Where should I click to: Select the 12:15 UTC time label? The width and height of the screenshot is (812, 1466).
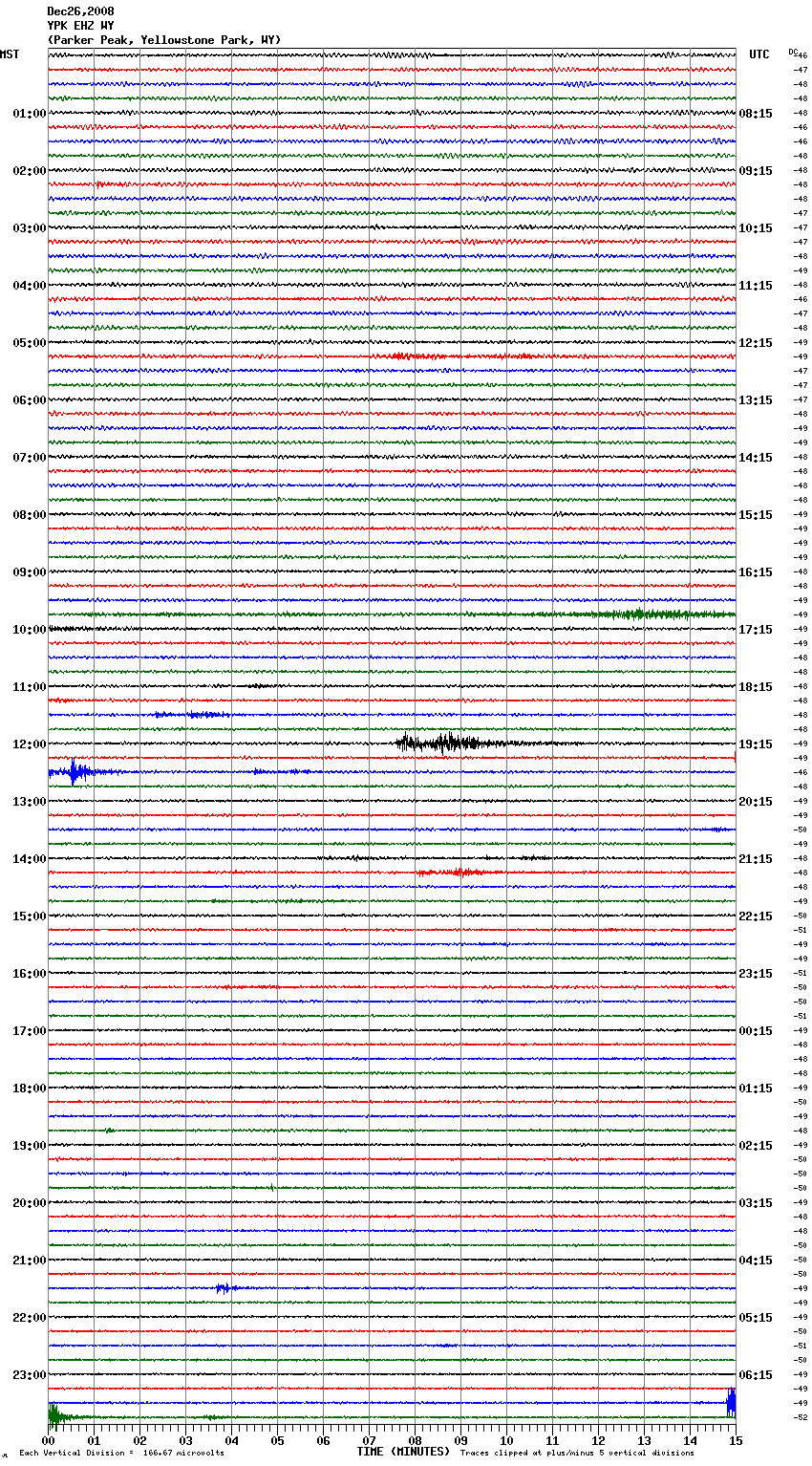tap(756, 343)
